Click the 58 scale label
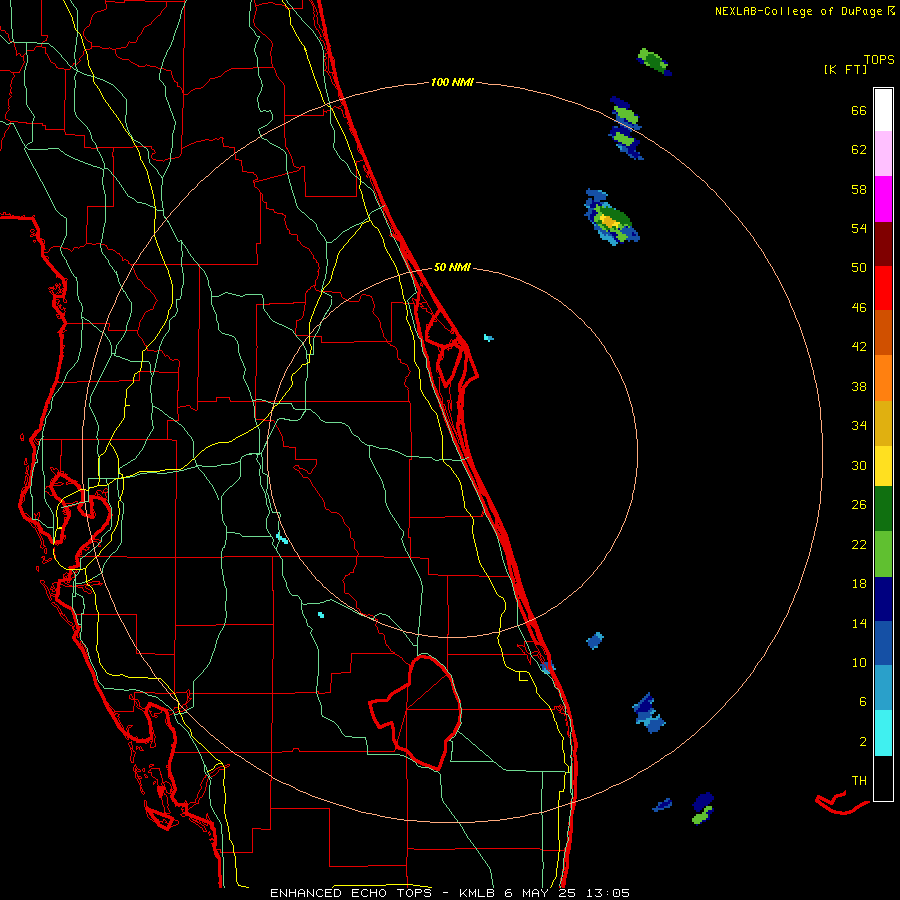This screenshot has width=900, height=900. click(859, 189)
